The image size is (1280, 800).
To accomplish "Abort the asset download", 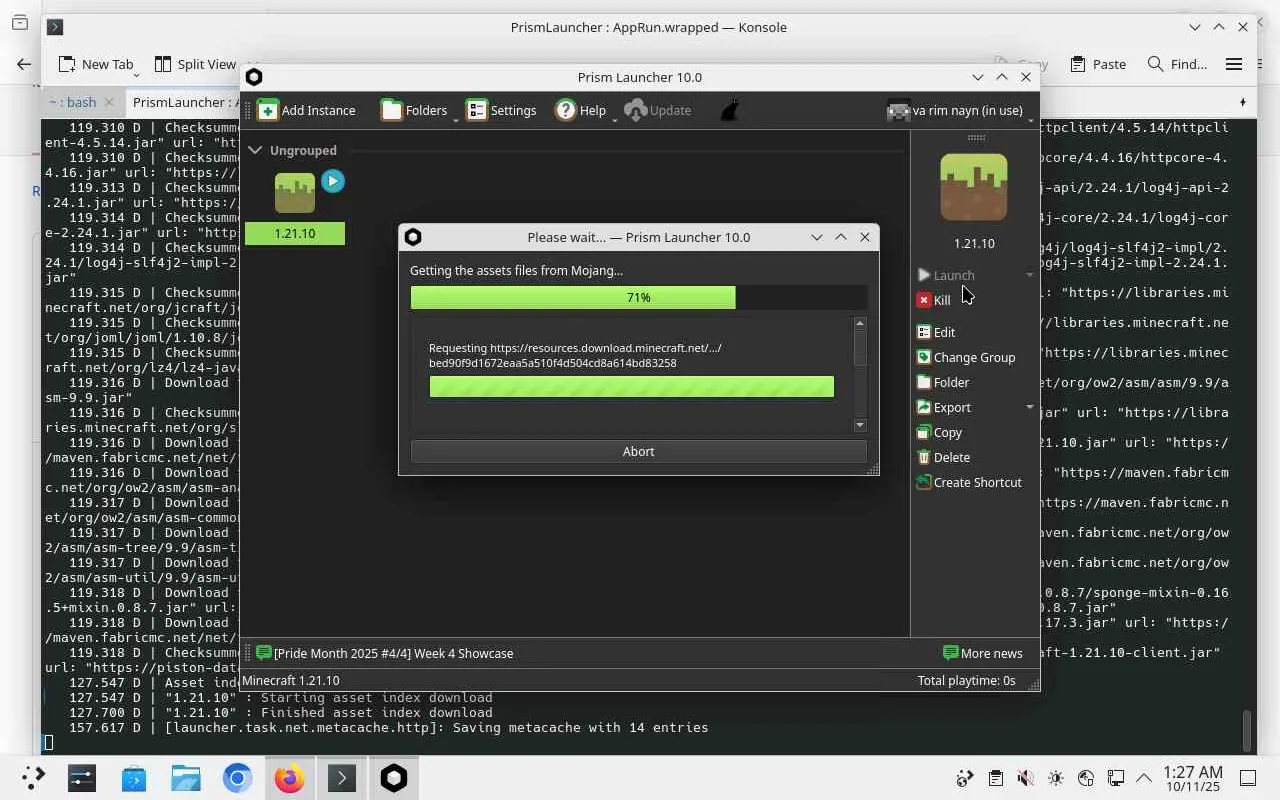I will tap(638, 451).
